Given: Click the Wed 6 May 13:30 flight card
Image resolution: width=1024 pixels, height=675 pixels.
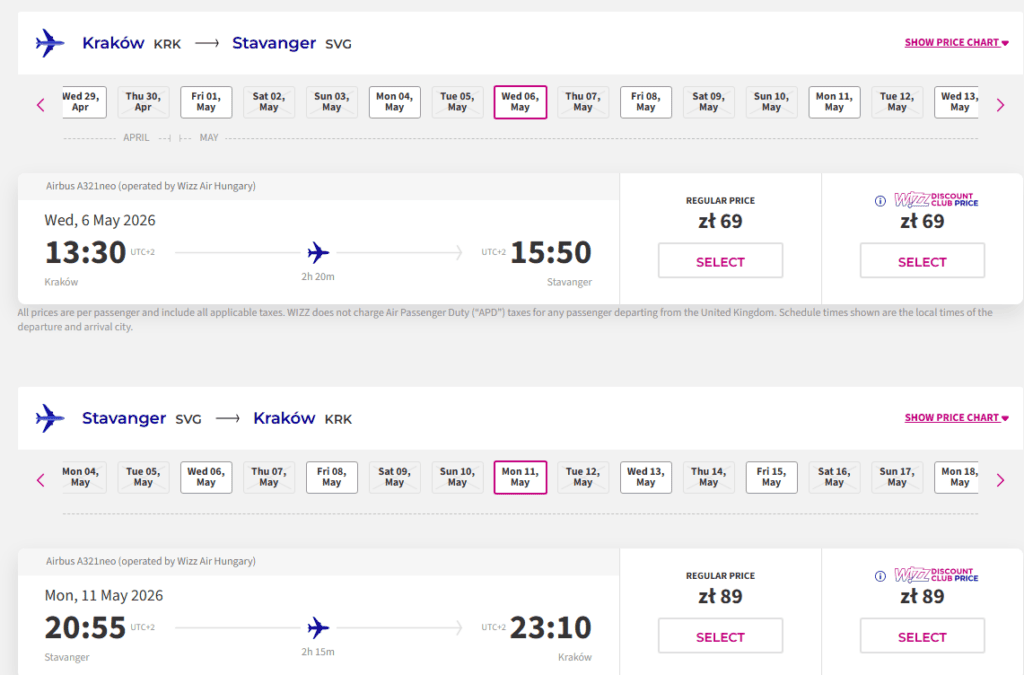Looking at the screenshot, I should tap(318, 251).
